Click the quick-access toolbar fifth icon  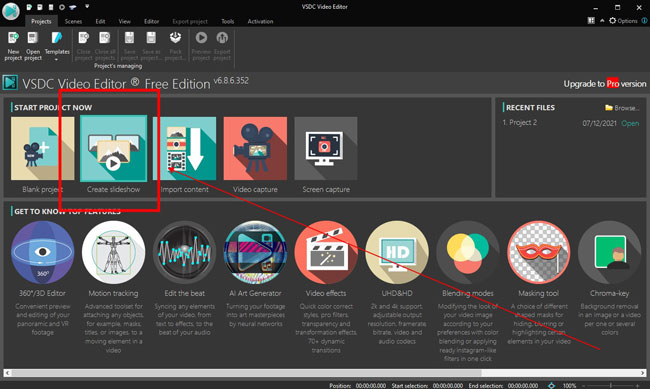[73, 7]
